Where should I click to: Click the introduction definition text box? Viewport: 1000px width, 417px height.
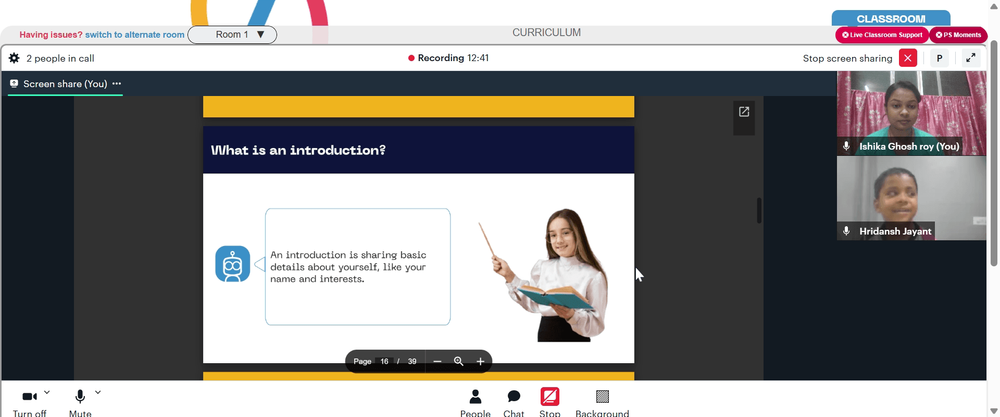tap(358, 267)
